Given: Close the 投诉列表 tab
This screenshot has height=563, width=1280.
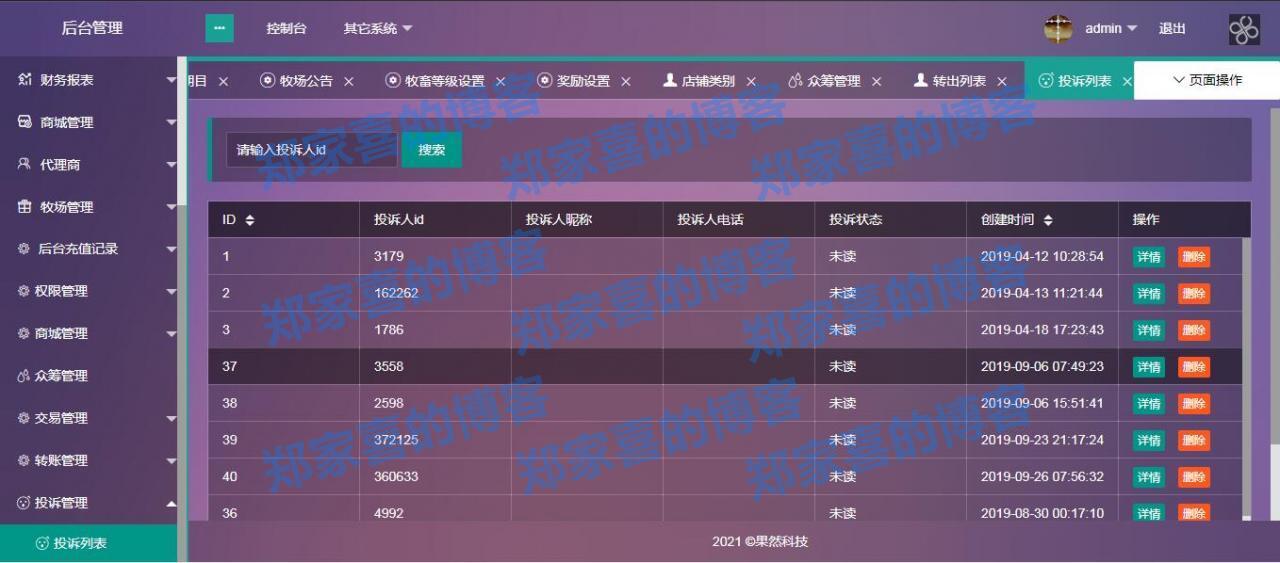Looking at the screenshot, I should click(x=1127, y=81).
